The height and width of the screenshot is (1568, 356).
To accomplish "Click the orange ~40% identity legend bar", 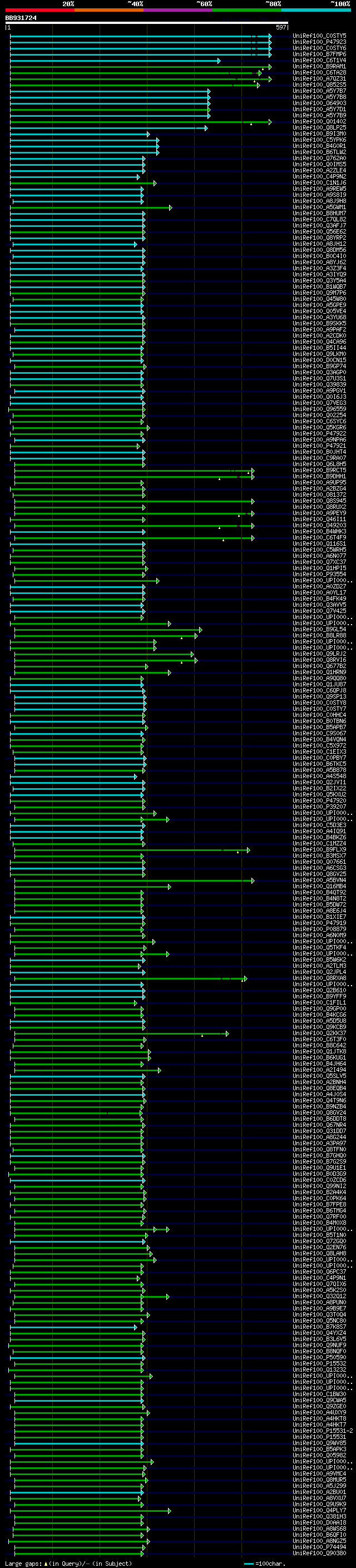I will 109,10.
